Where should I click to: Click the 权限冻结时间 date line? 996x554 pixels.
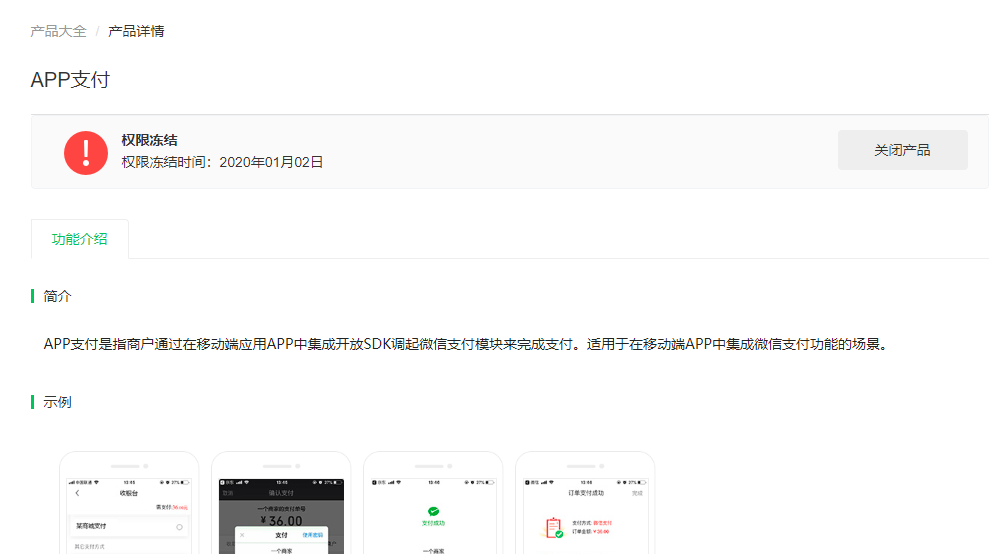click(222, 162)
